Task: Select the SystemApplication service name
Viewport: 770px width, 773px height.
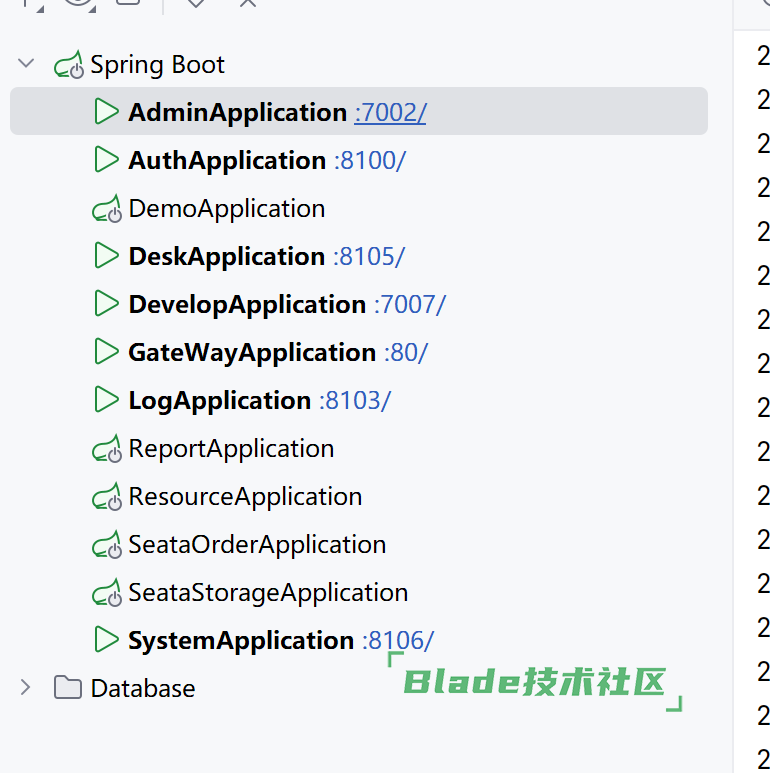Action: [241, 640]
